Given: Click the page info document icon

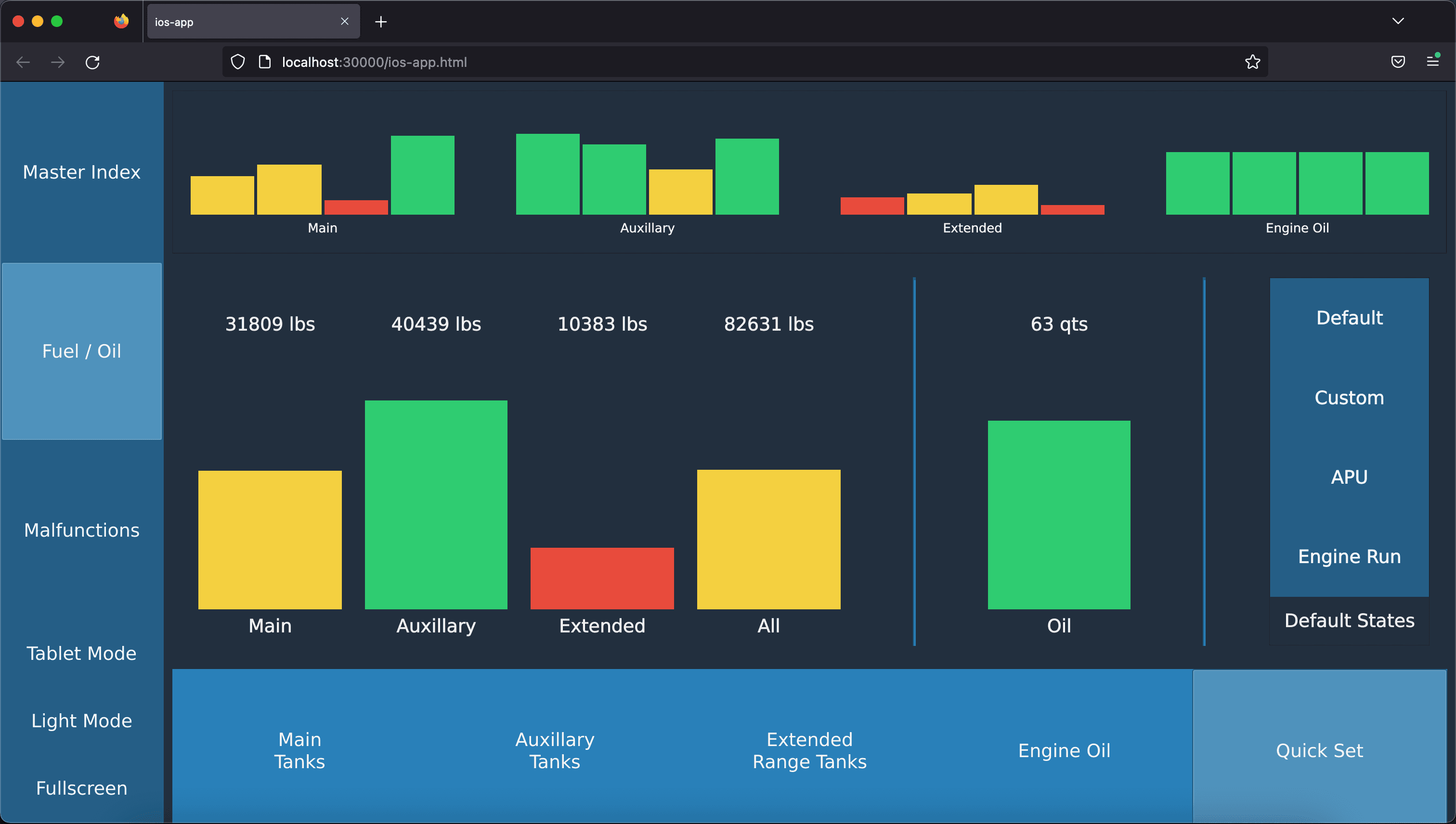Looking at the screenshot, I should (264, 62).
